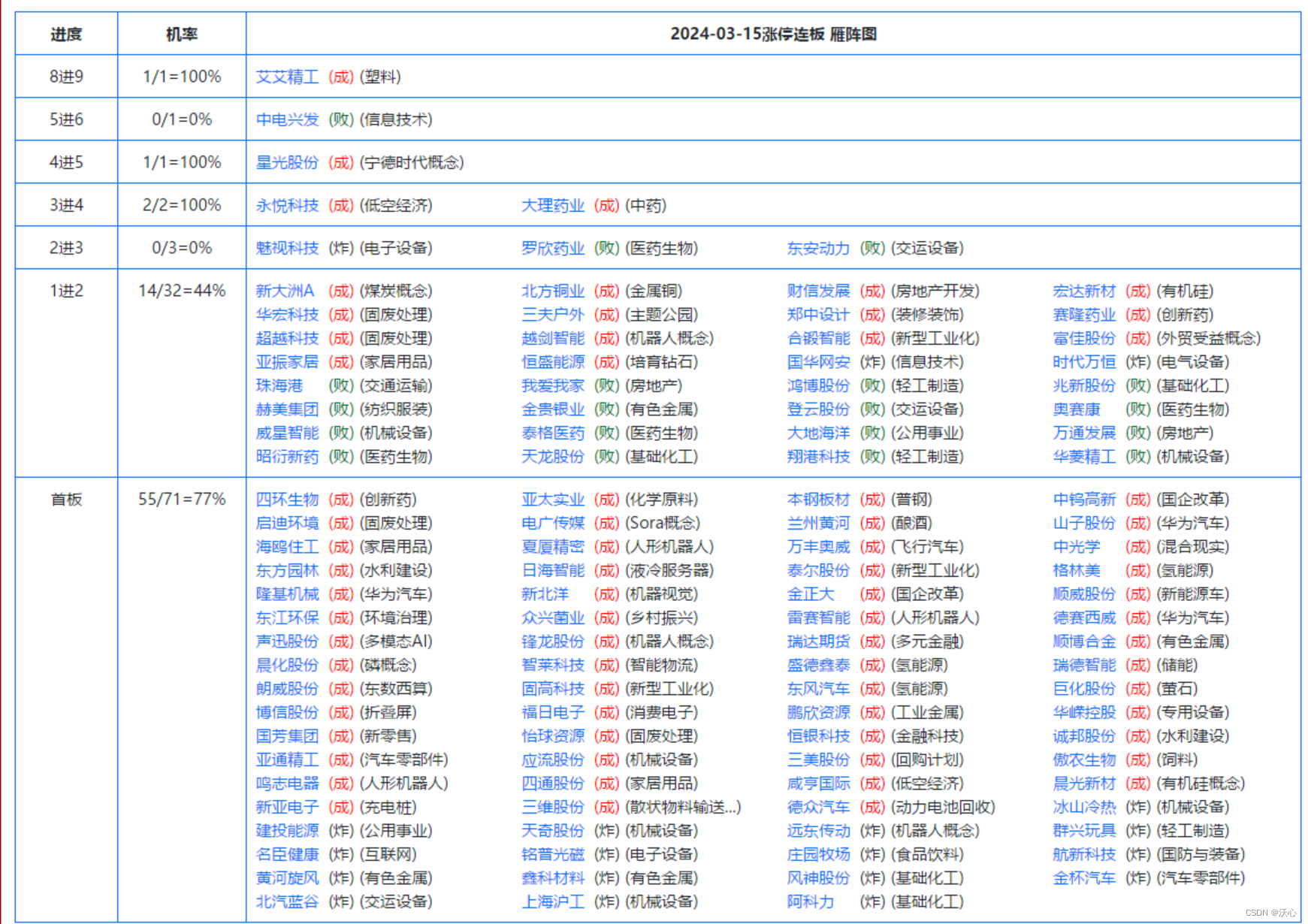Screen dimensions: 1308x924
Task: Open the 德众汽车 link
Action: tap(818, 807)
